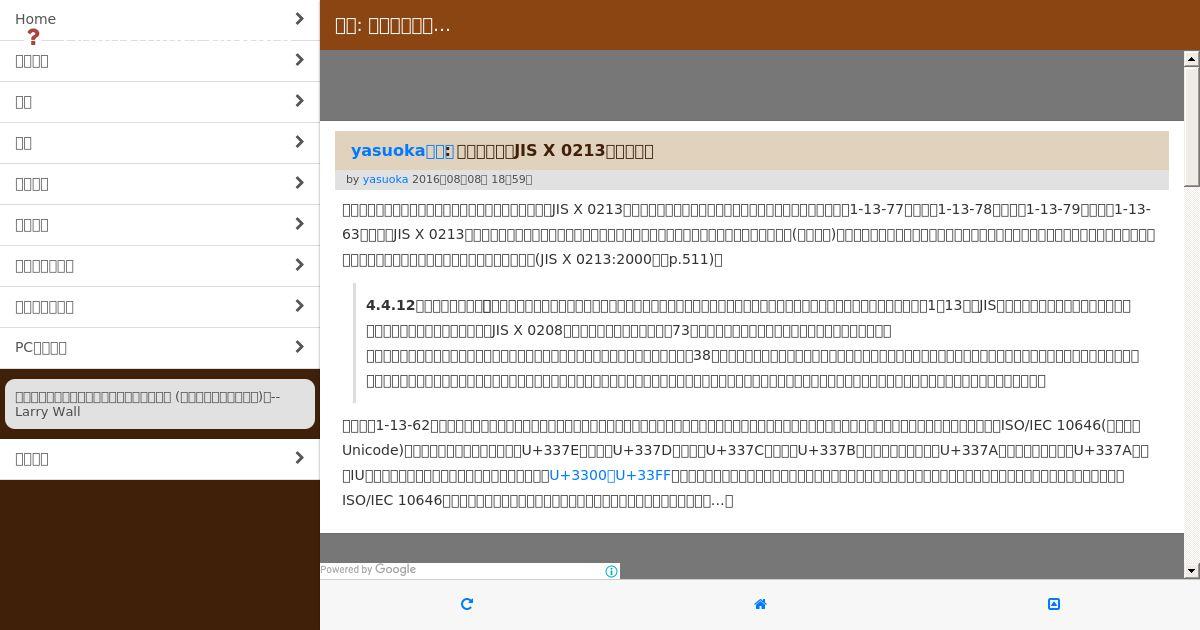Click the red question mark icon
The image size is (1200, 630).
pos(33,37)
